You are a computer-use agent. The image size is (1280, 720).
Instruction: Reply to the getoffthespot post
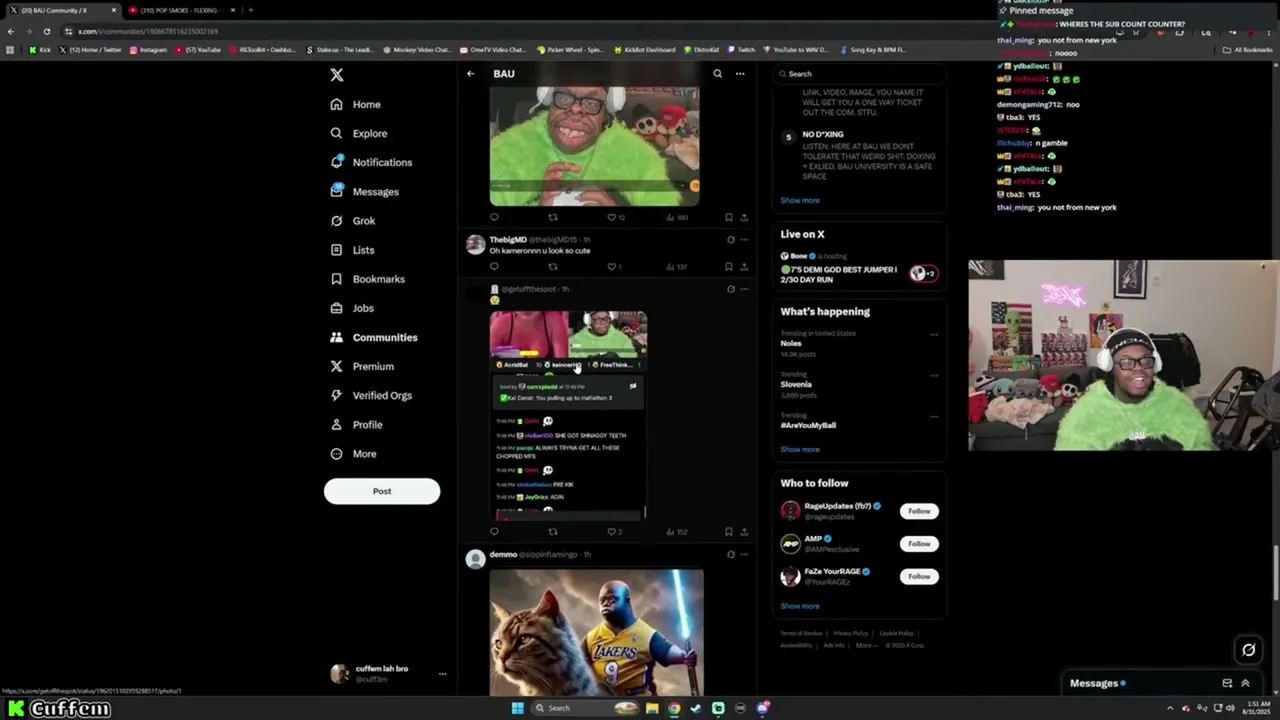(x=494, y=532)
